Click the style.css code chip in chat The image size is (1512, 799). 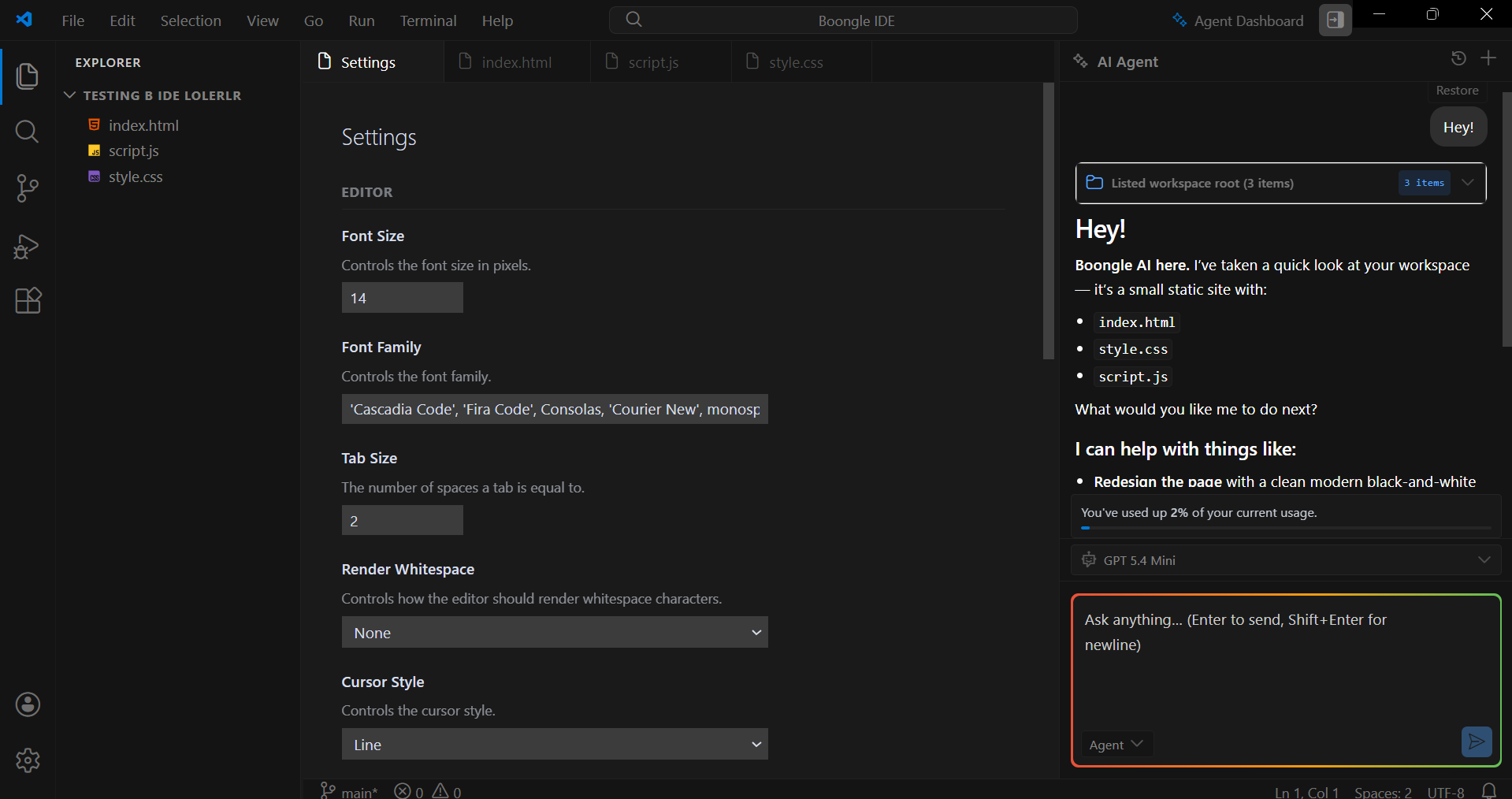pyautogui.click(x=1133, y=349)
